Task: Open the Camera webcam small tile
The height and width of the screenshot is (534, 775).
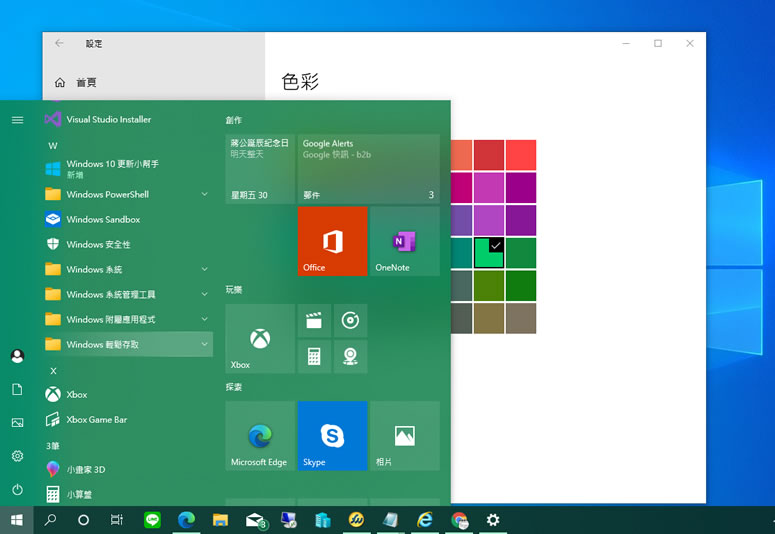Action: [350, 356]
